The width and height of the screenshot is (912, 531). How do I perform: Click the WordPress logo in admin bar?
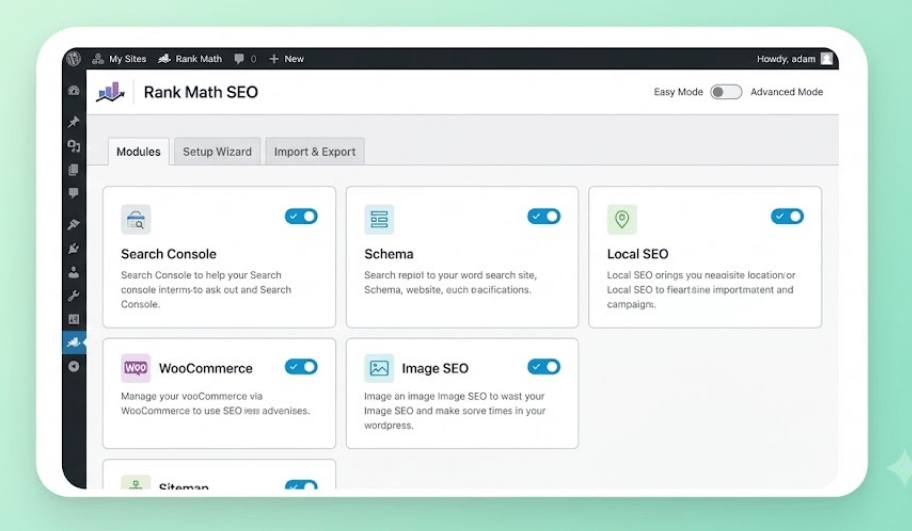coord(73,58)
